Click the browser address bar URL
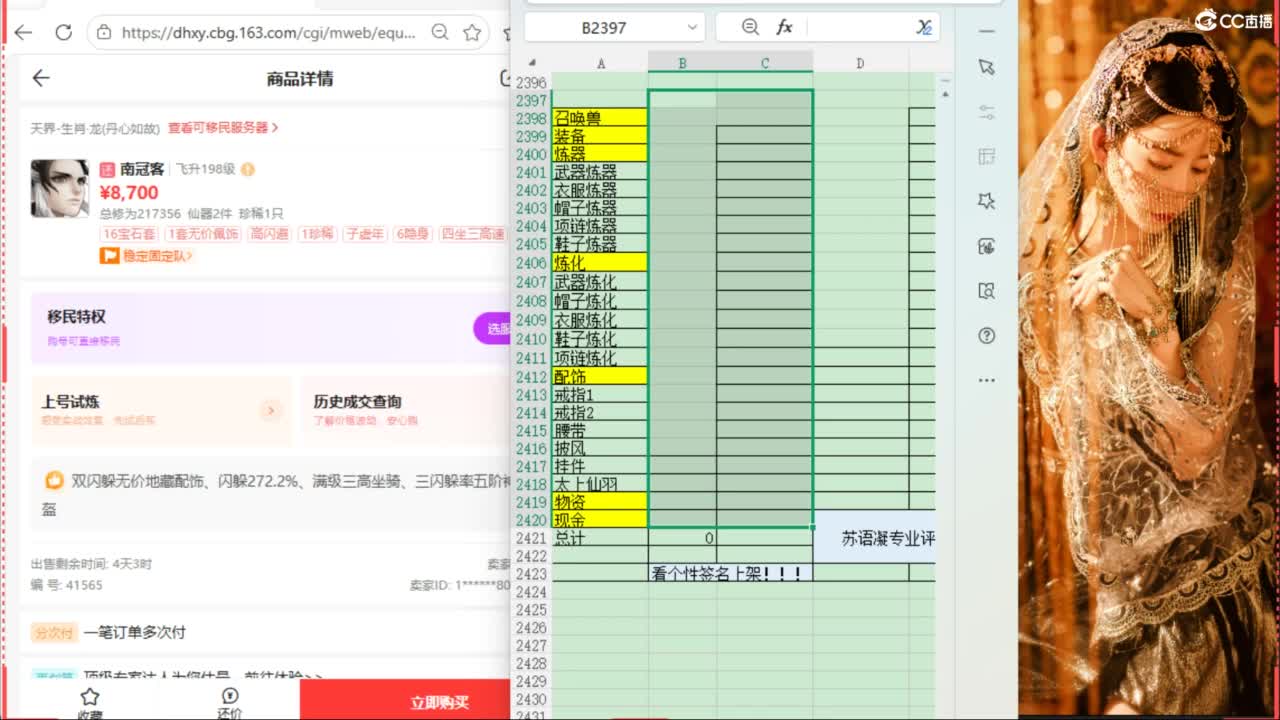The image size is (1280, 720). click(x=268, y=32)
